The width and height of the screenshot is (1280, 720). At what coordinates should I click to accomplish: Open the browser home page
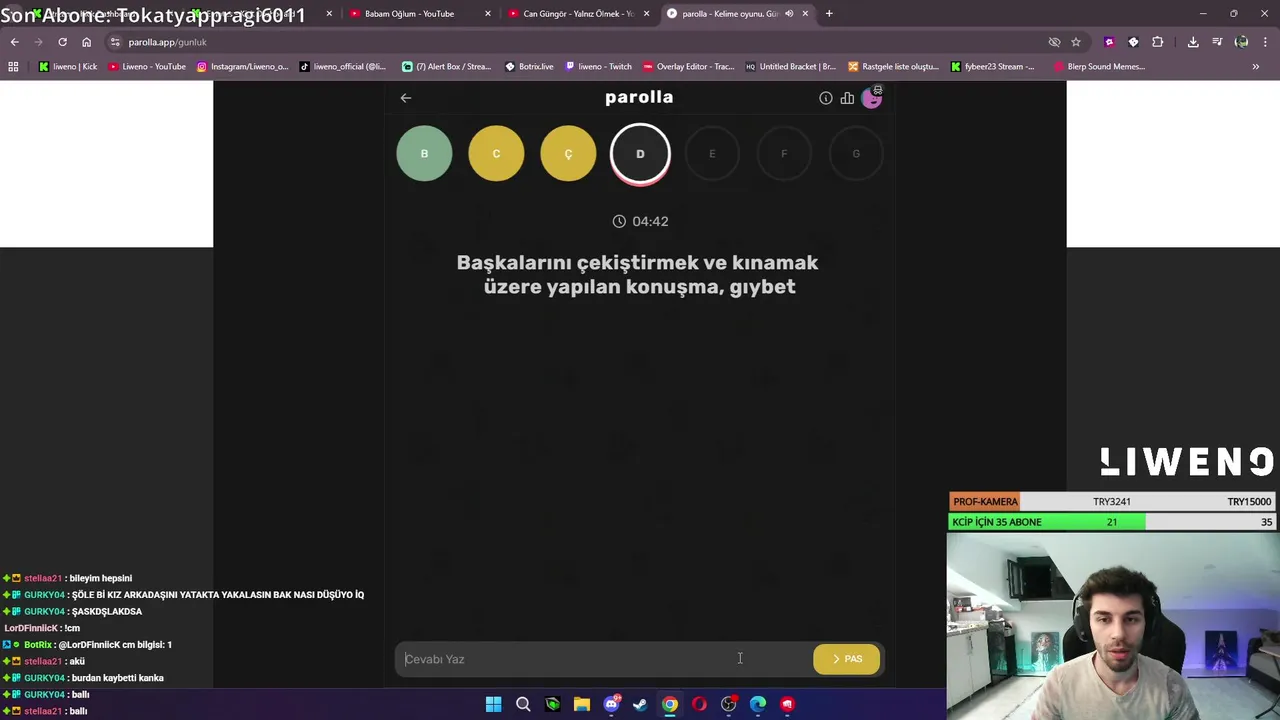[86, 42]
